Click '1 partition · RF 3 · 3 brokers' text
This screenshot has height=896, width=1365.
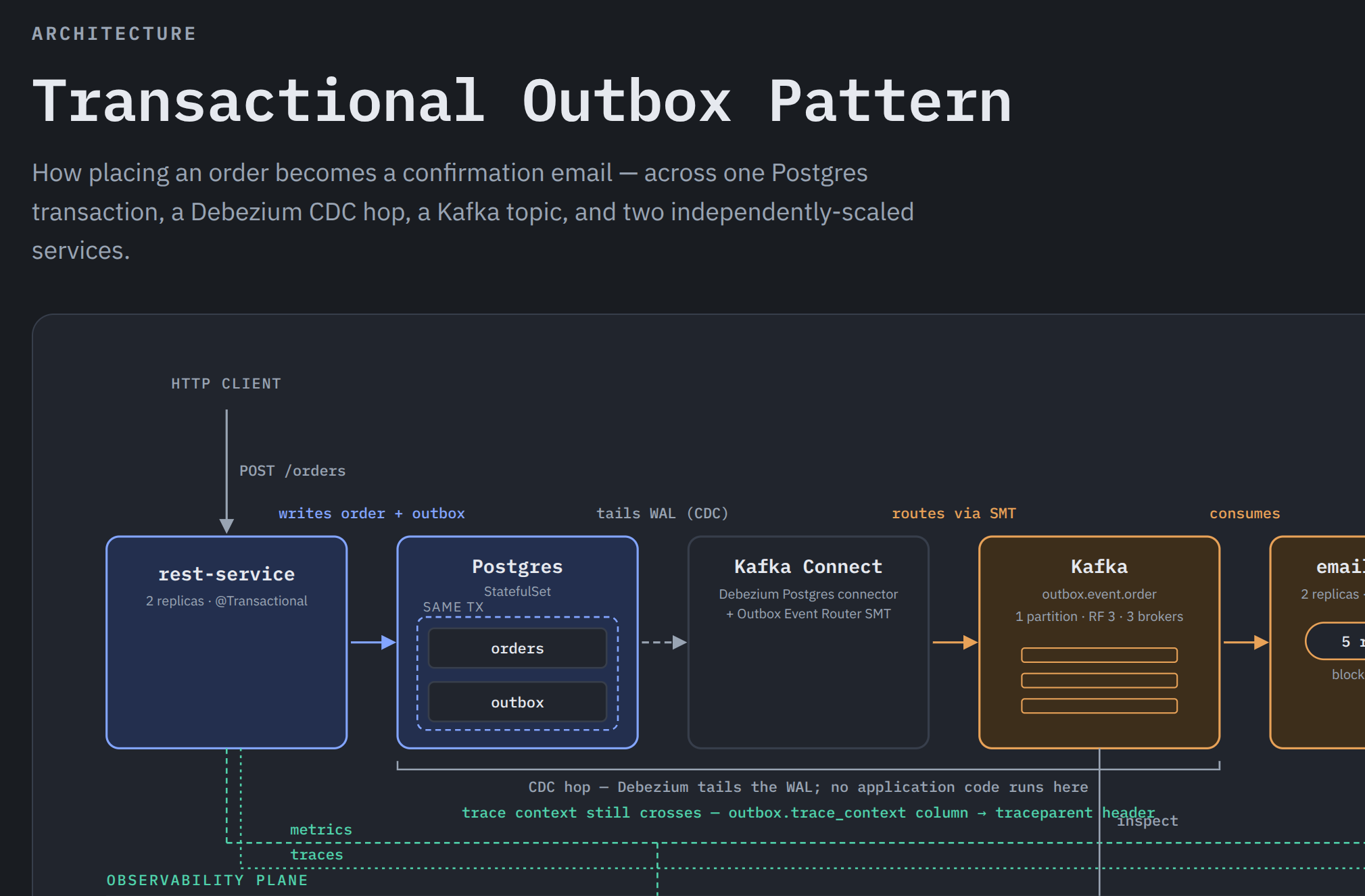pos(1099,616)
